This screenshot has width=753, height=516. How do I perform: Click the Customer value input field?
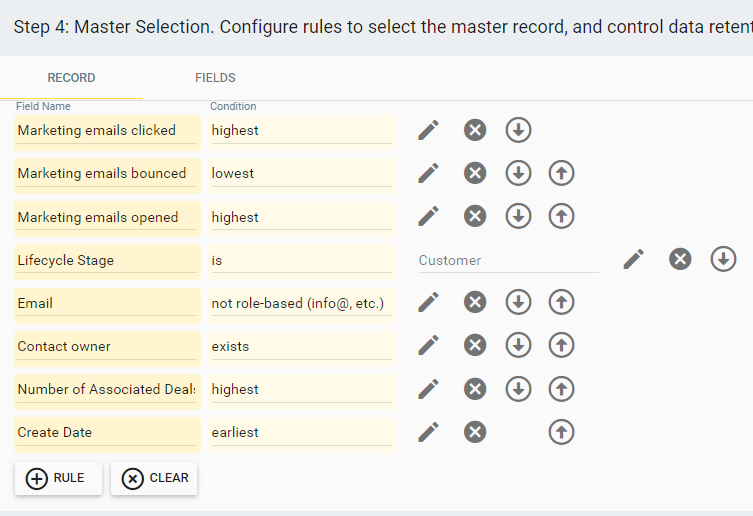click(x=507, y=260)
